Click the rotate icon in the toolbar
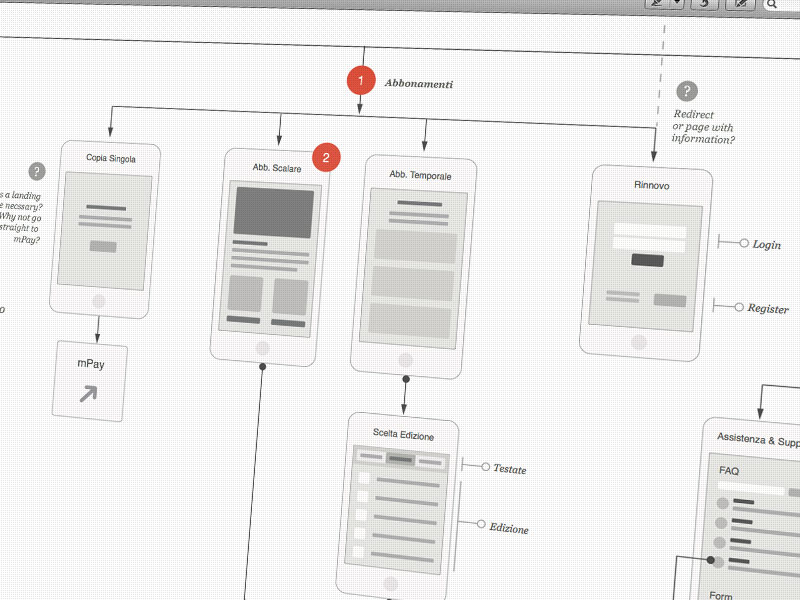 pos(705,4)
